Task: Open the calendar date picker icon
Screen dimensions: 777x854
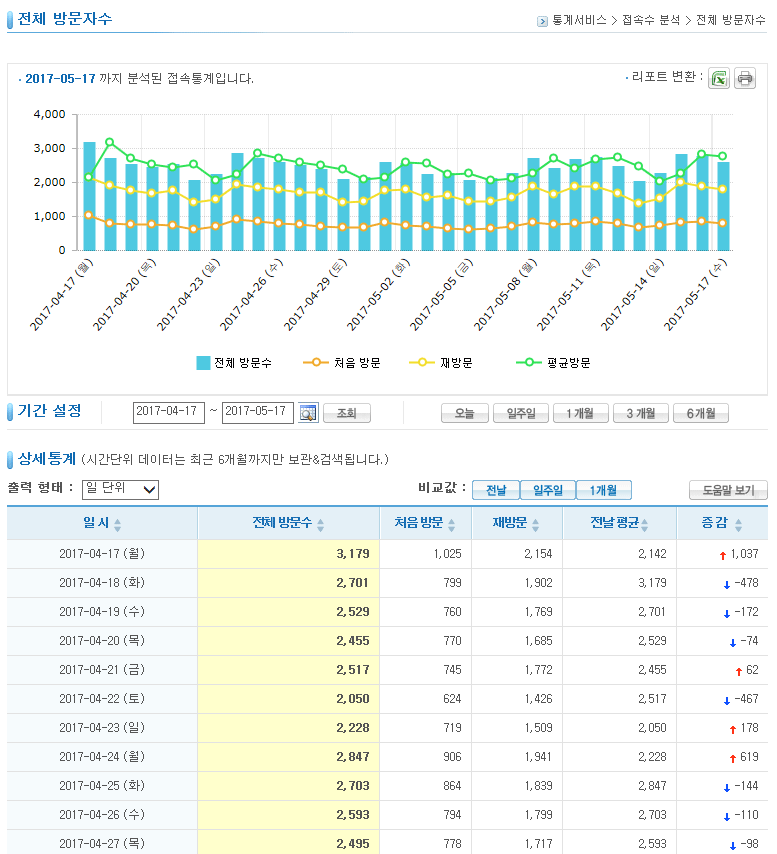Action: click(x=307, y=413)
